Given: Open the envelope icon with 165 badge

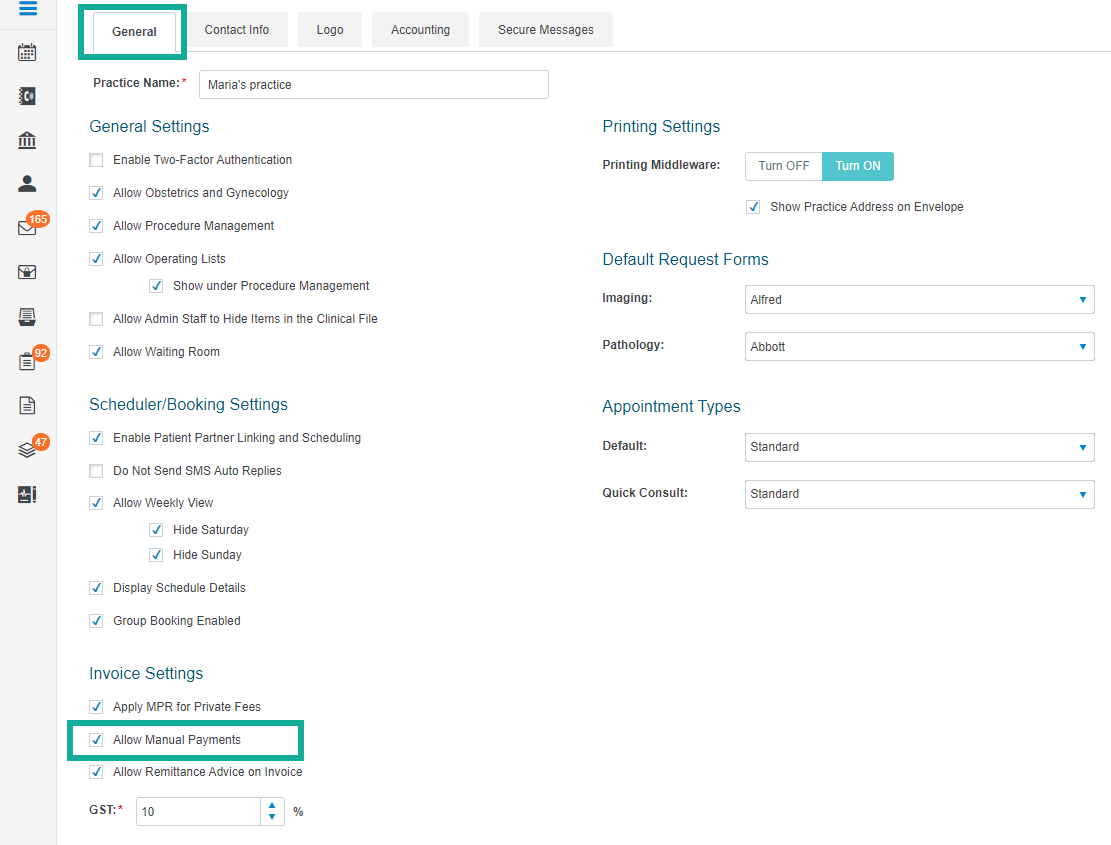Looking at the screenshot, I should coord(27,228).
